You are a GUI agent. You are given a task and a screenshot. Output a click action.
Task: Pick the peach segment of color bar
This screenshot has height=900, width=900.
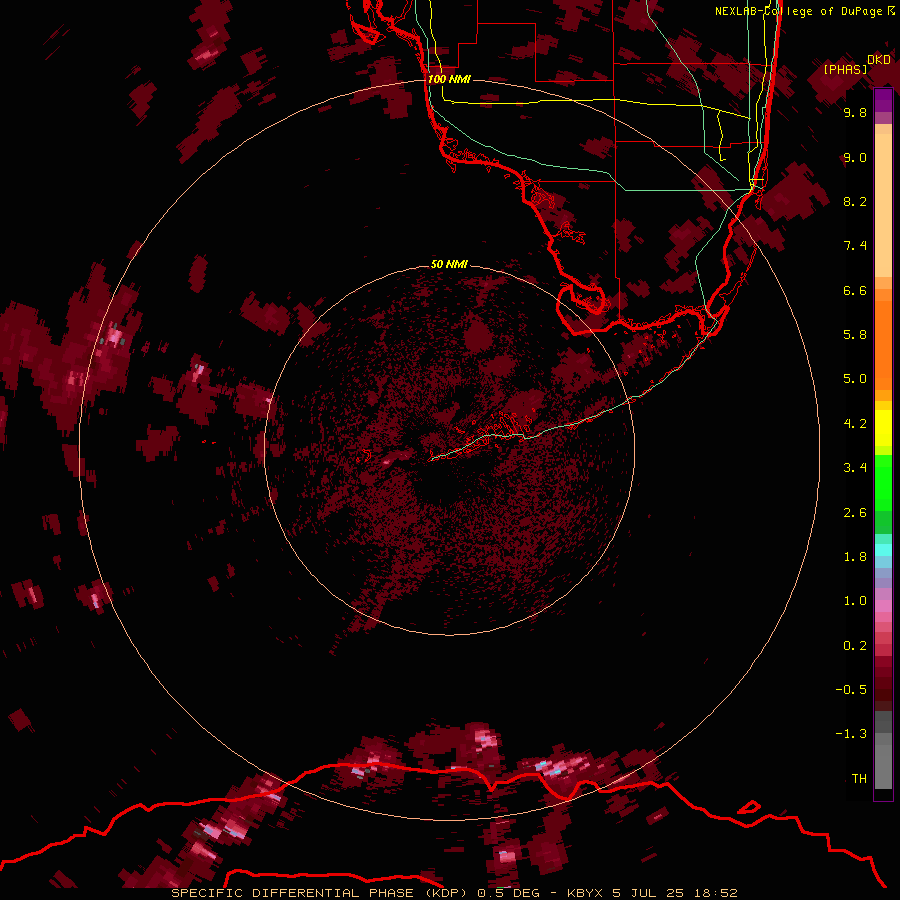point(883,205)
